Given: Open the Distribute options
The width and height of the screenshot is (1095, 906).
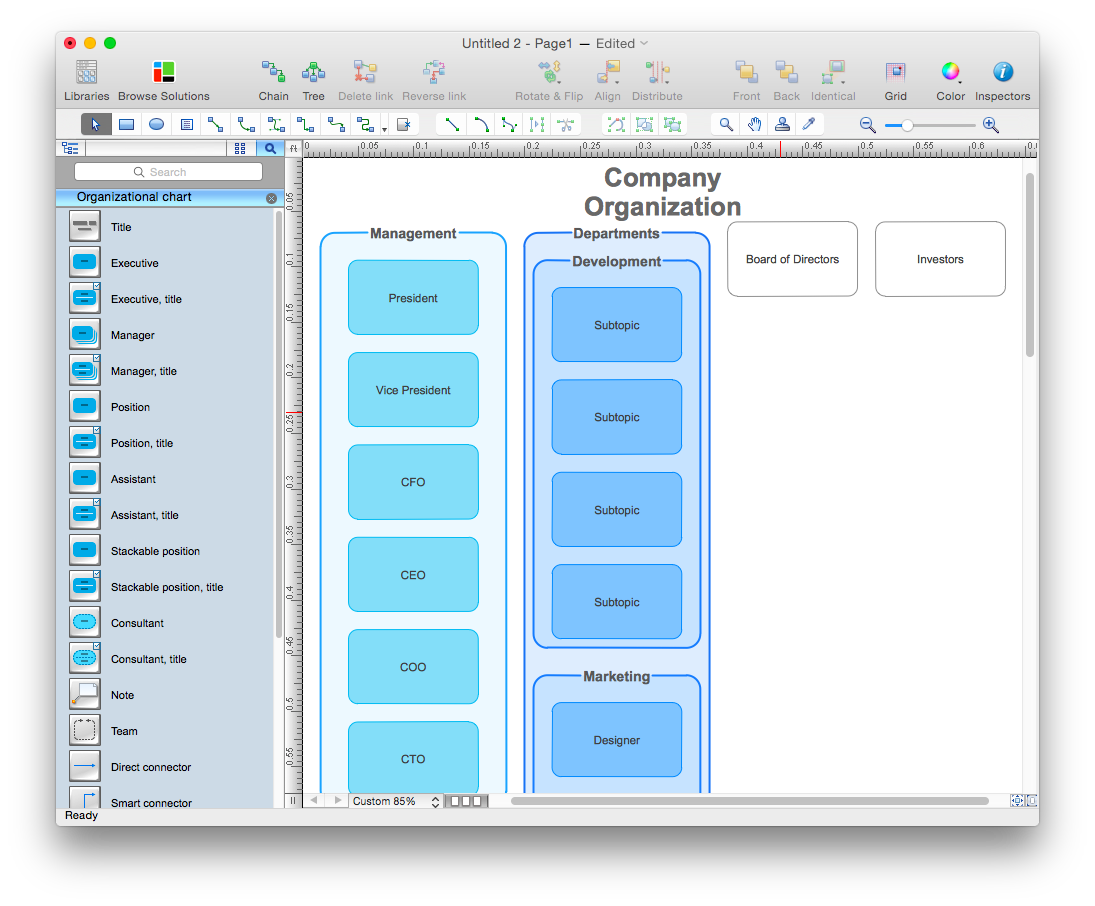Looking at the screenshot, I should 657,81.
